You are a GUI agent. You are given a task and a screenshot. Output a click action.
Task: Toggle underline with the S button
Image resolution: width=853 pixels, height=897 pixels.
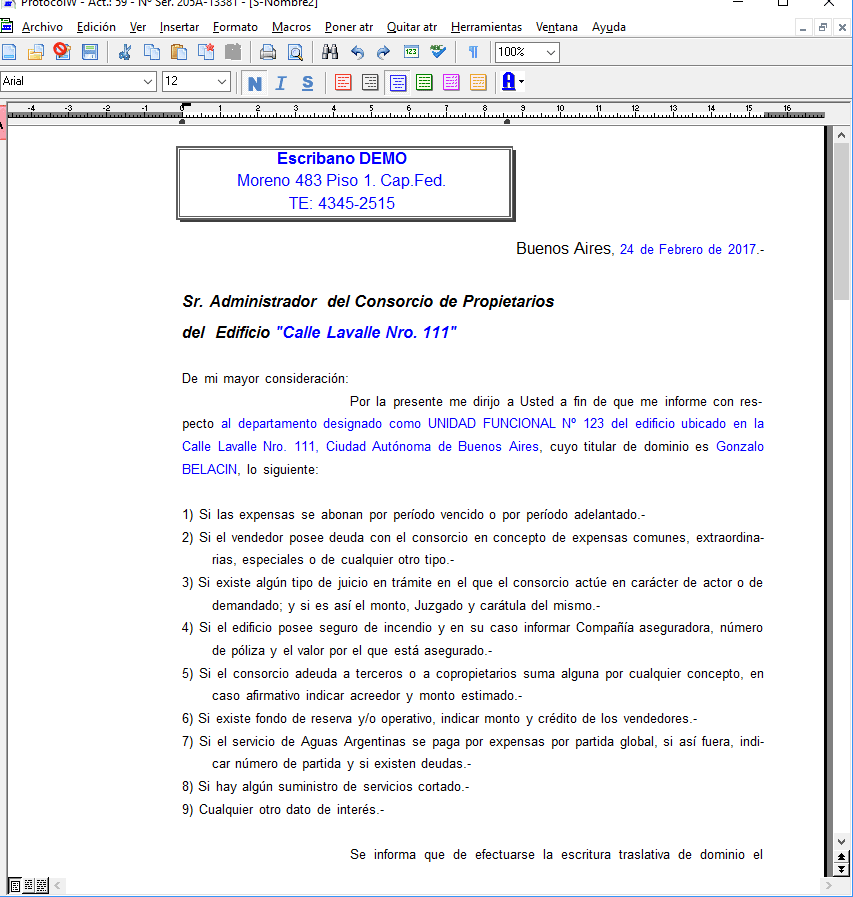tap(308, 84)
